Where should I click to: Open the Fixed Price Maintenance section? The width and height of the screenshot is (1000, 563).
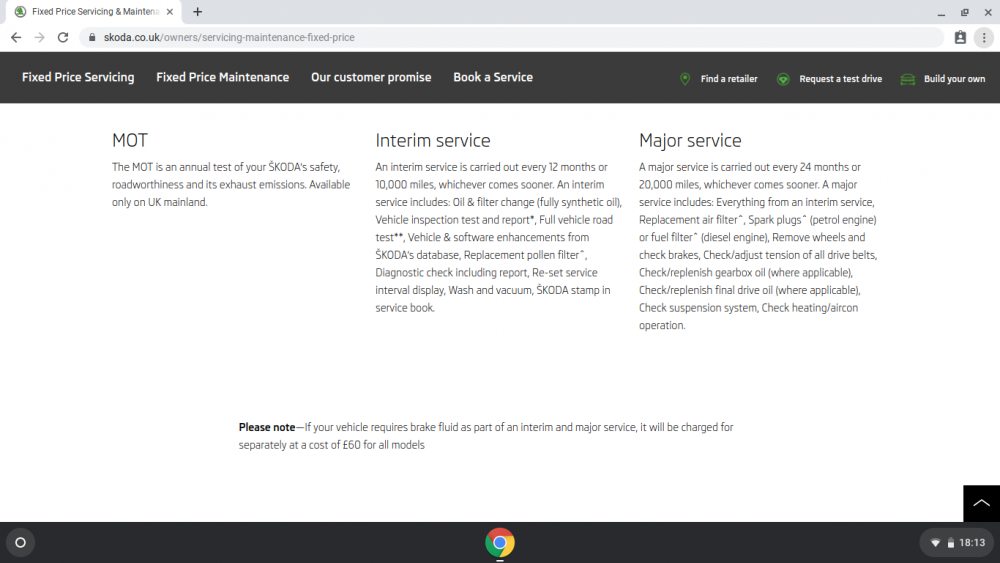[223, 77]
